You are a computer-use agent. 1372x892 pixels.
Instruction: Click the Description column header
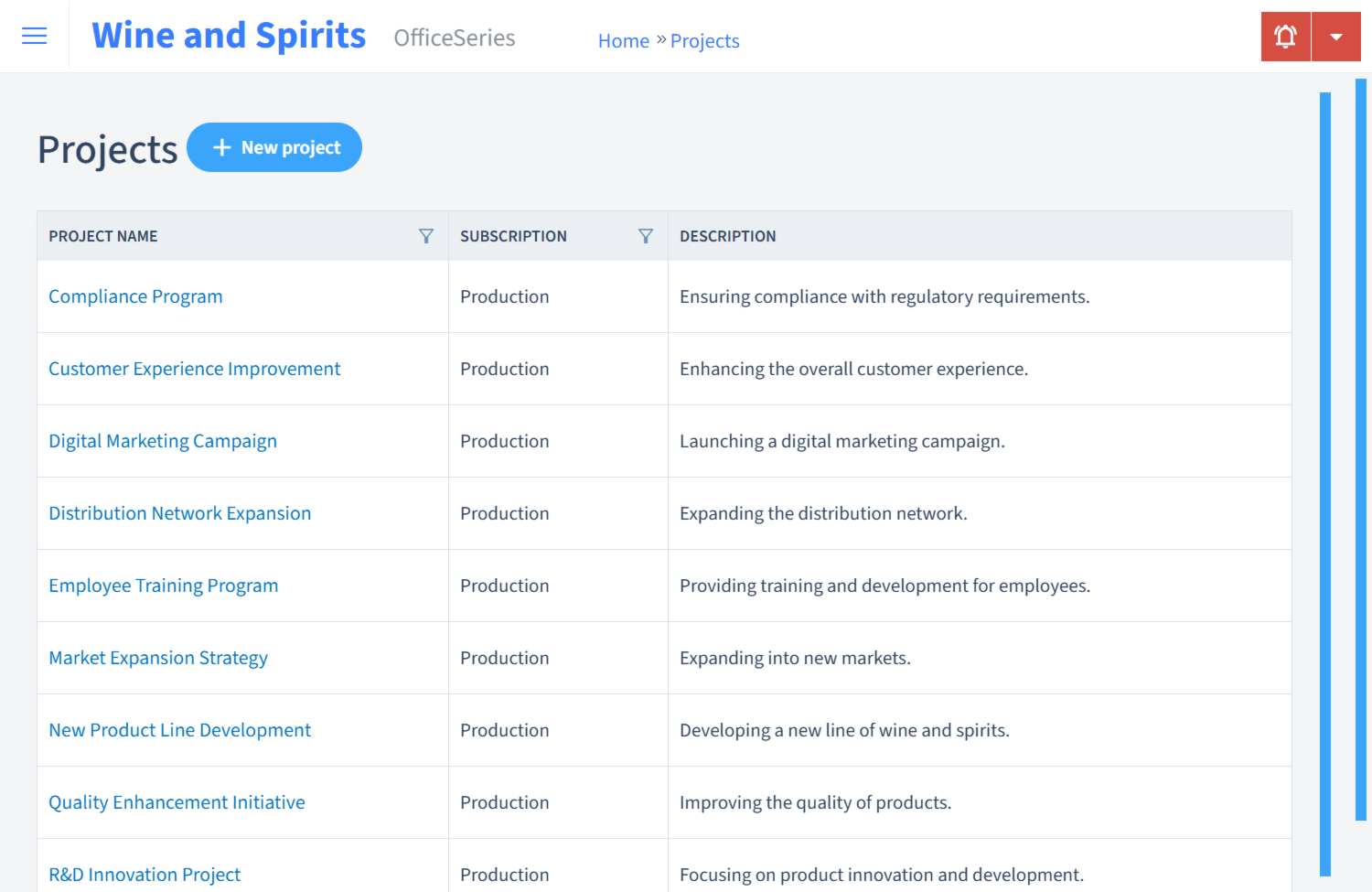tap(728, 235)
